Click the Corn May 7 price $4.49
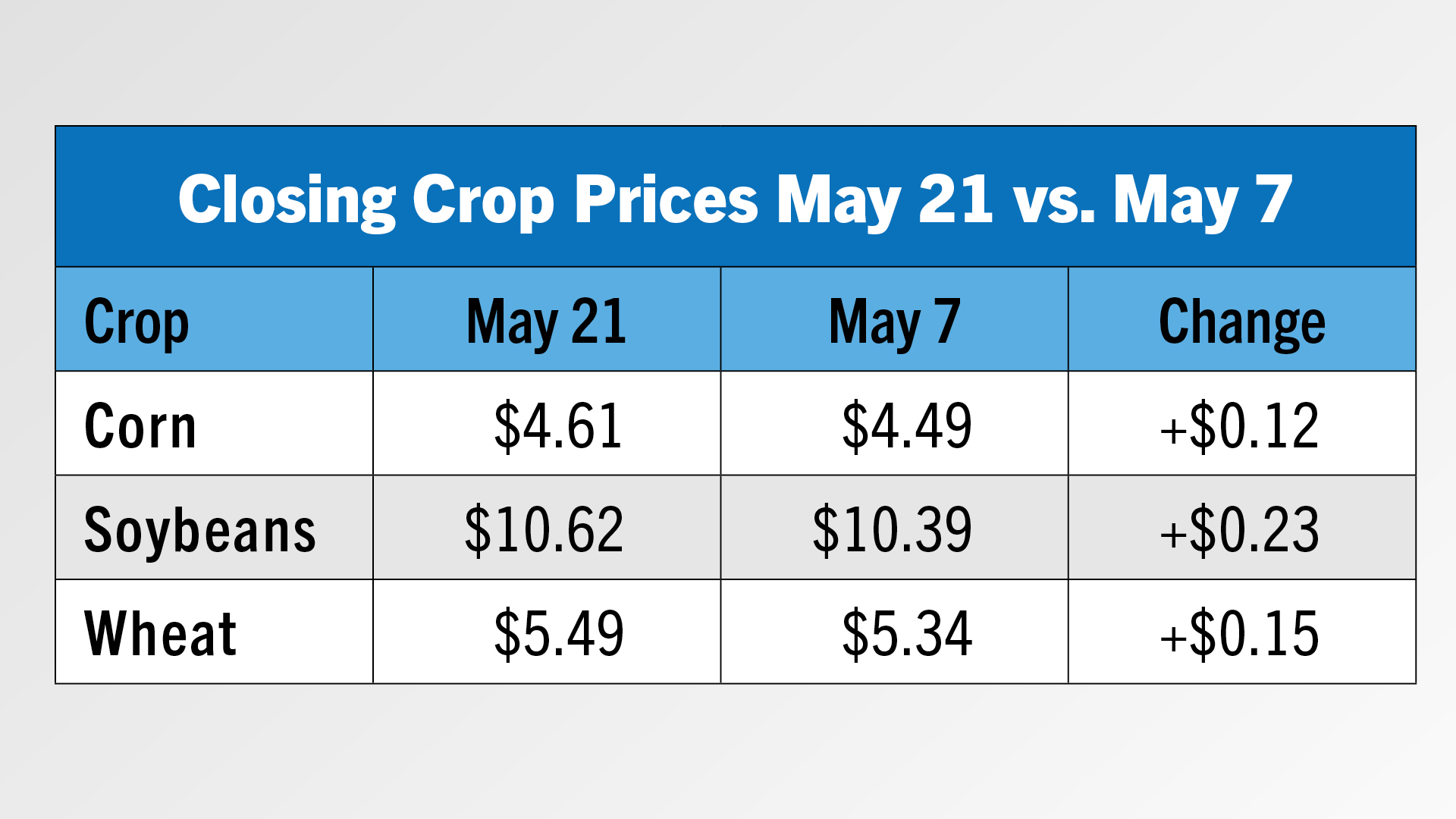1456x819 pixels. click(906, 425)
